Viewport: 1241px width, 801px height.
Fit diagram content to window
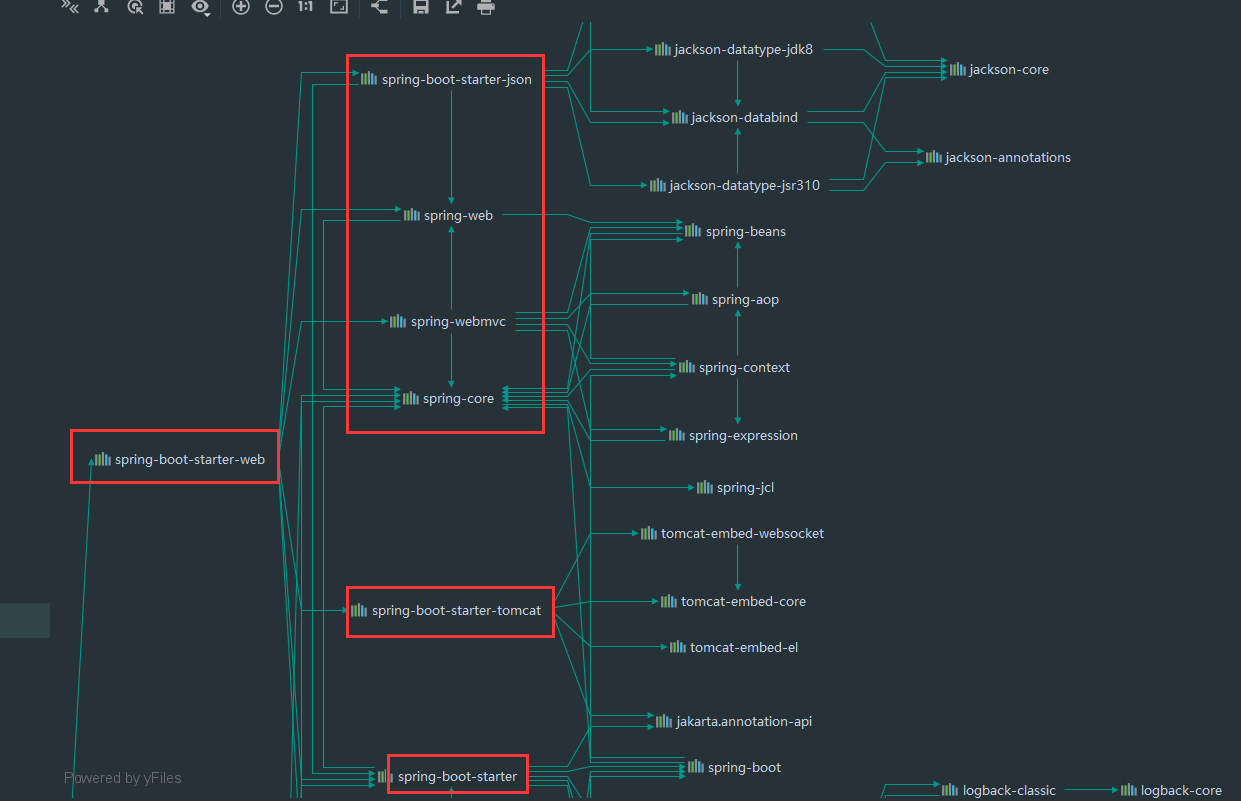pyautogui.click(x=339, y=7)
